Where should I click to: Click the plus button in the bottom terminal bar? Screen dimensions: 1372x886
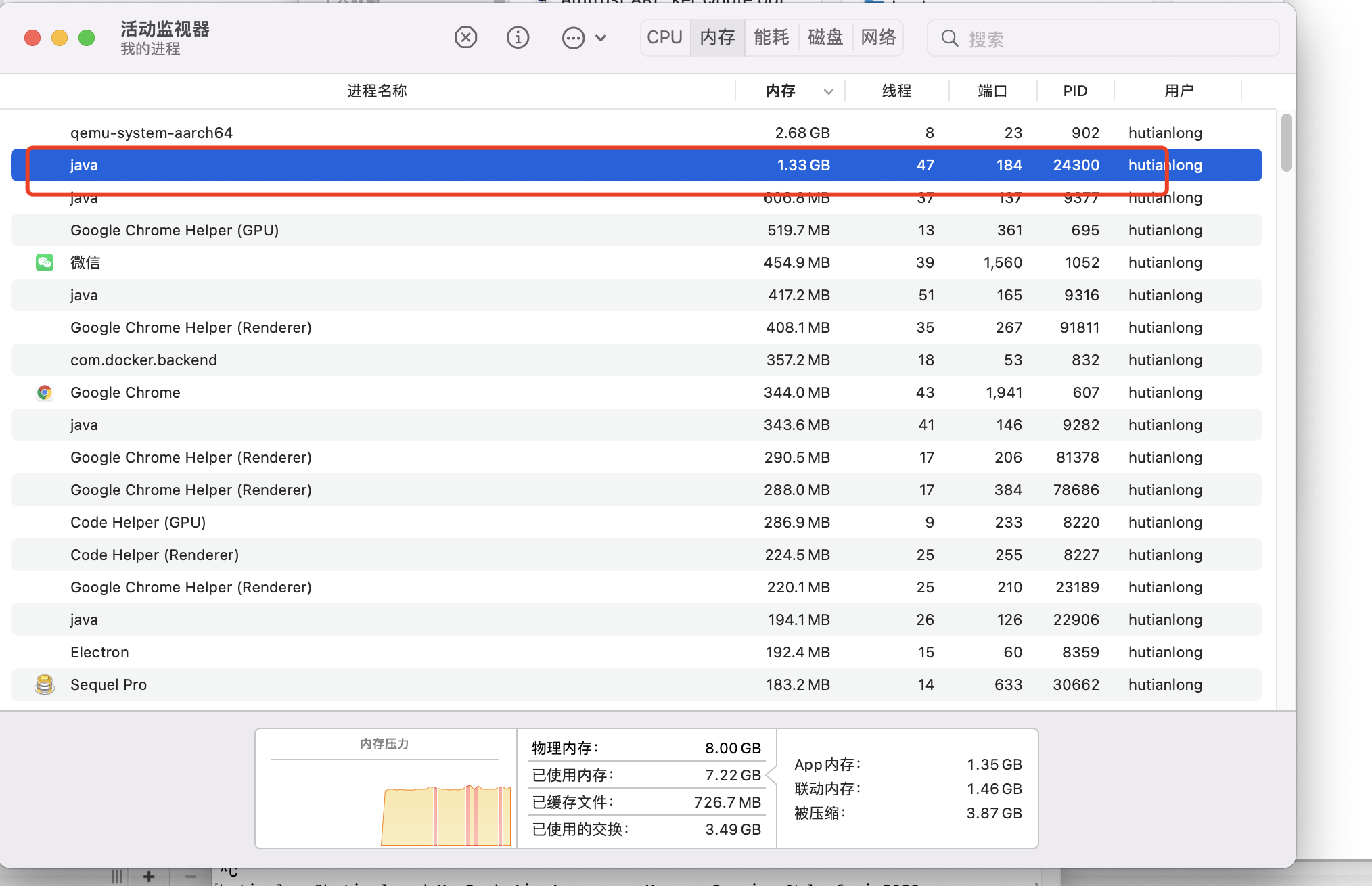[x=149, y=877]
